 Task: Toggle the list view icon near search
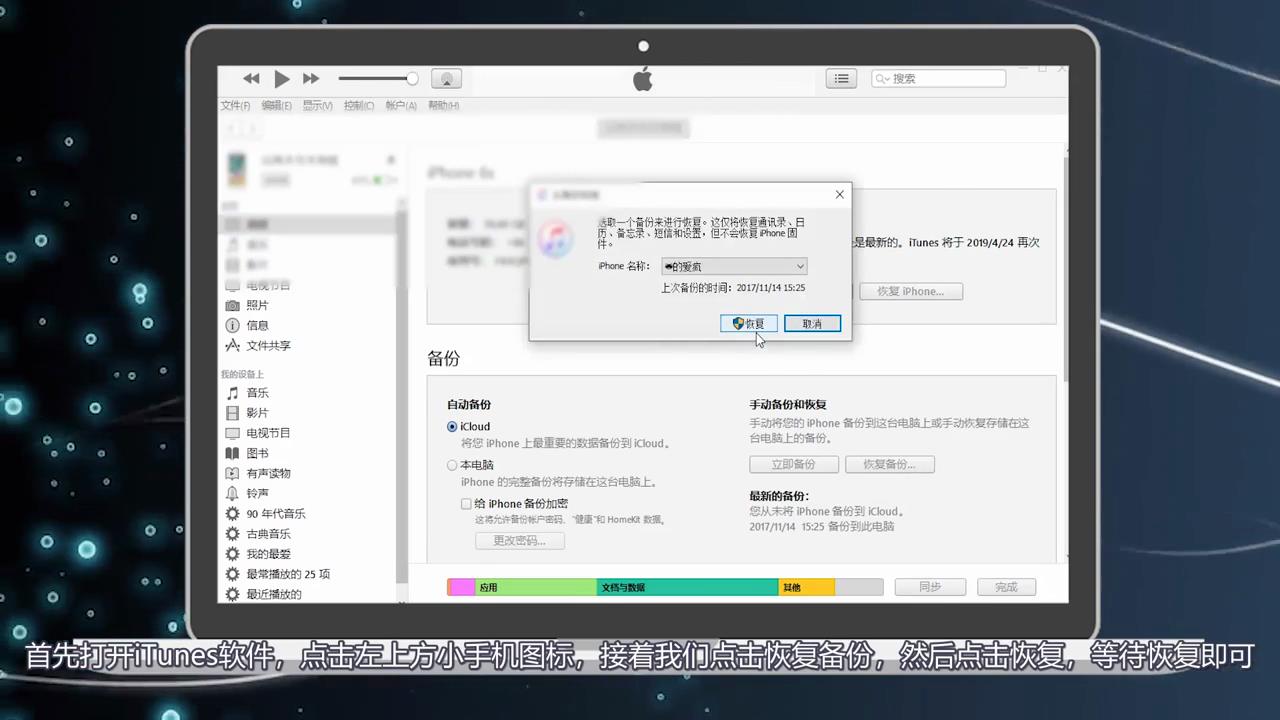(841, 78)
